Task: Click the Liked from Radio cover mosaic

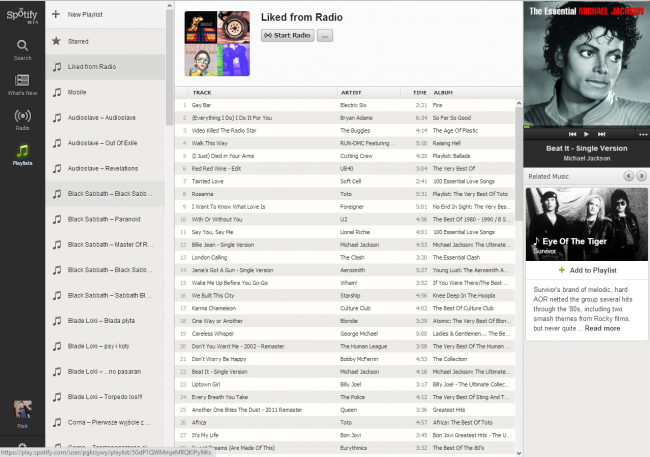Action: pyautogui.click(x=217, y=44)
